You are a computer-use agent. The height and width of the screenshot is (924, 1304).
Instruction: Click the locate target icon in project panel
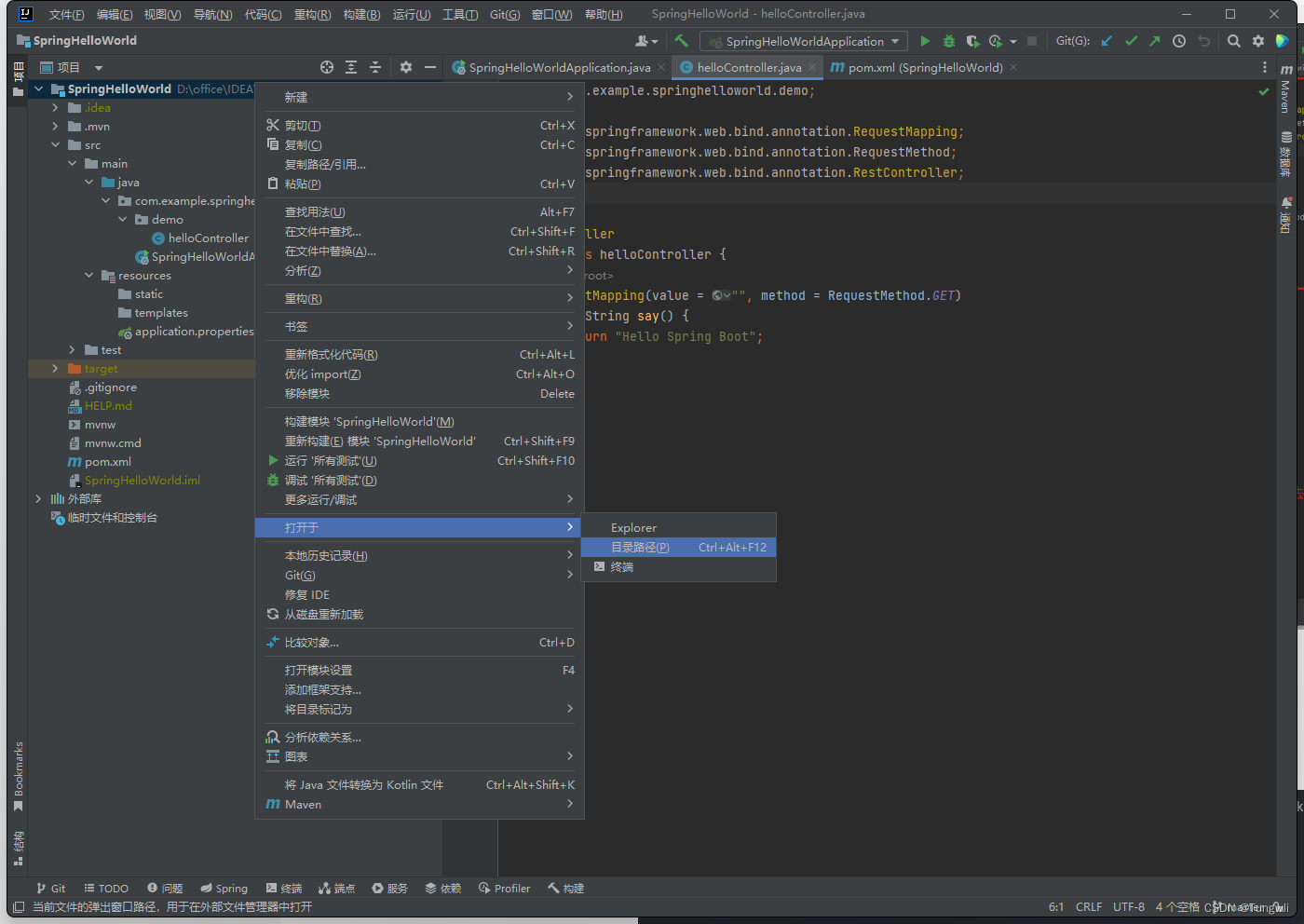[x=327, y=67]
